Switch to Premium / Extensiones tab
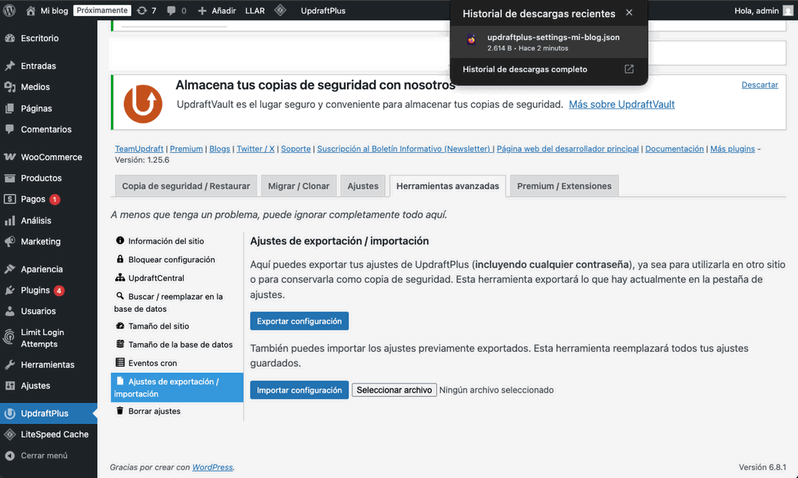This screenshot has height=478, width=798. (564, 186)
